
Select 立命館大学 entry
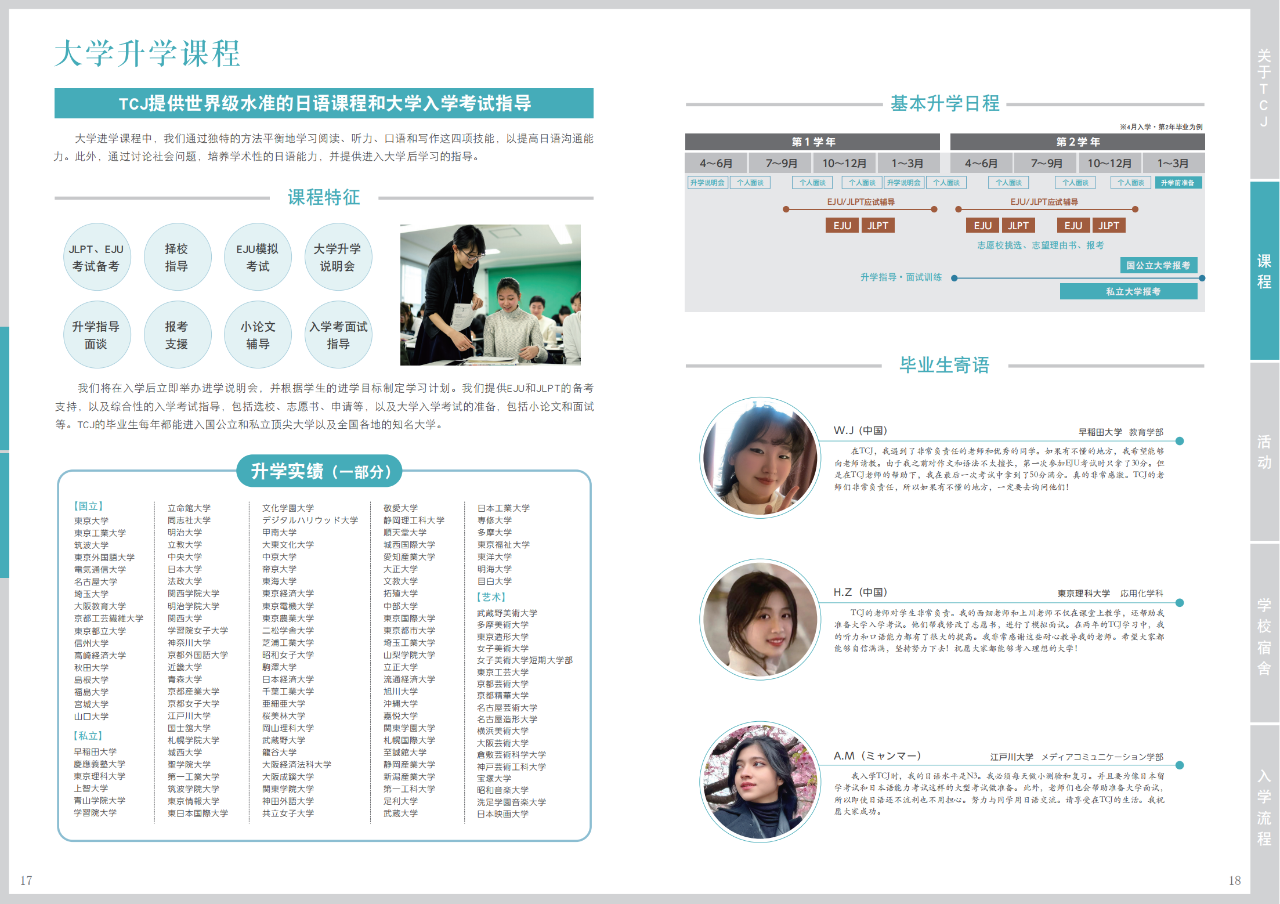point(189,508)
